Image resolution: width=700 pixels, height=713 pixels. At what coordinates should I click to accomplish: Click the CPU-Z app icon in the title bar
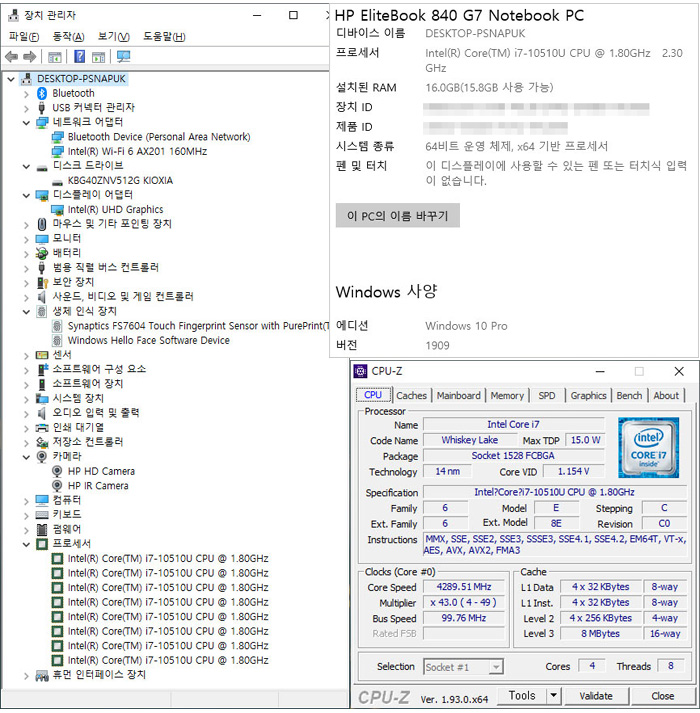[362, 371]
